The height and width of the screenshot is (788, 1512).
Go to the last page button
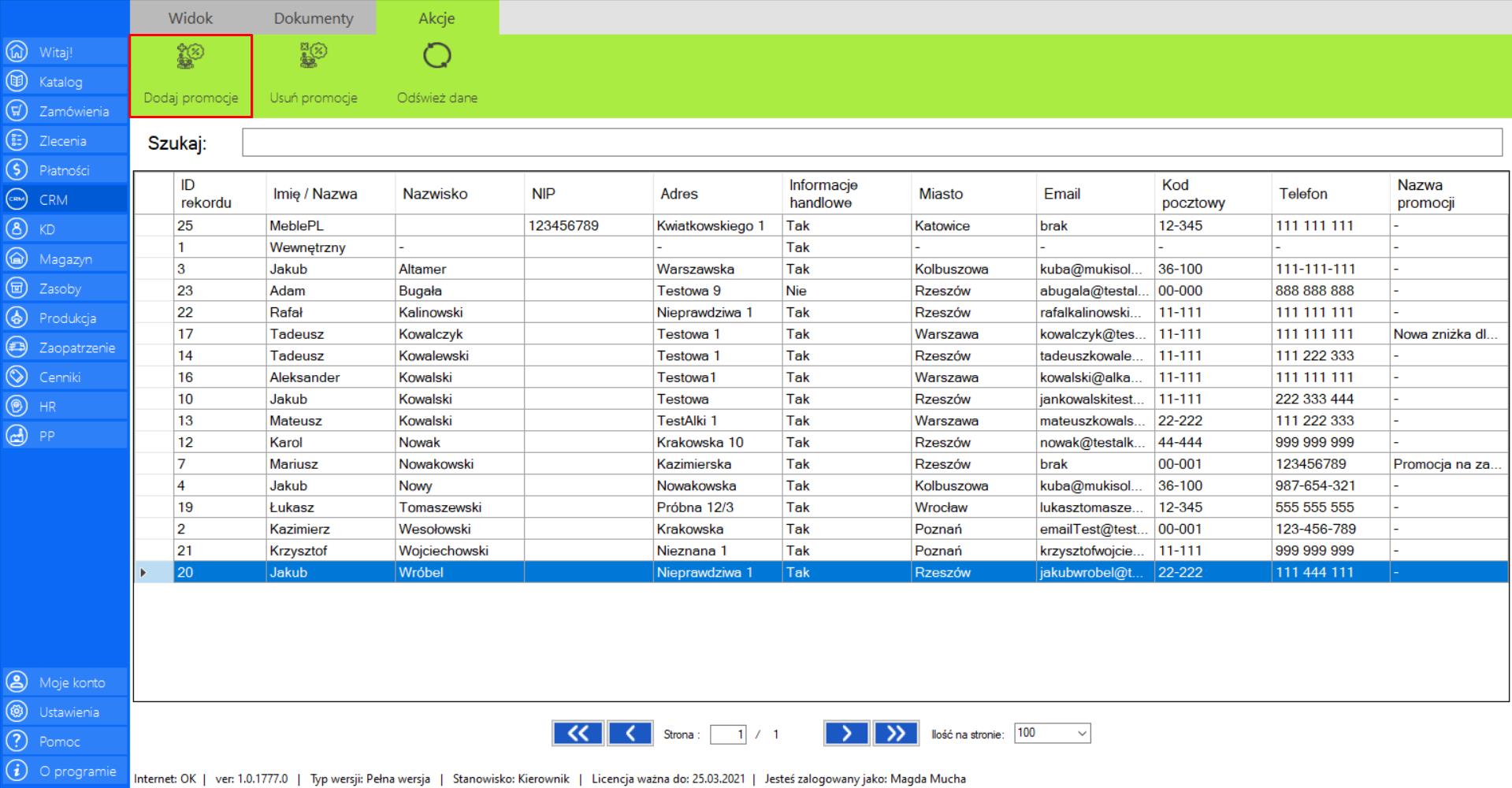coord(896,734)
